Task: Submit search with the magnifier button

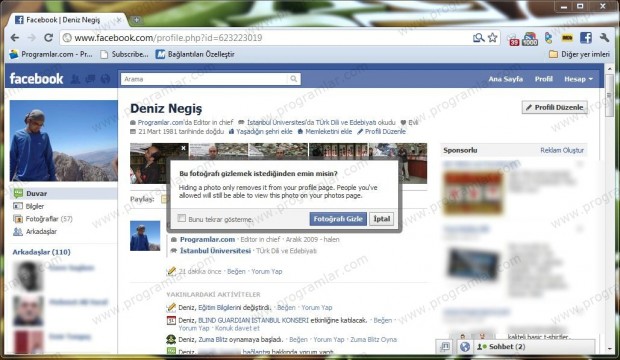Action: tap(293, 79)
